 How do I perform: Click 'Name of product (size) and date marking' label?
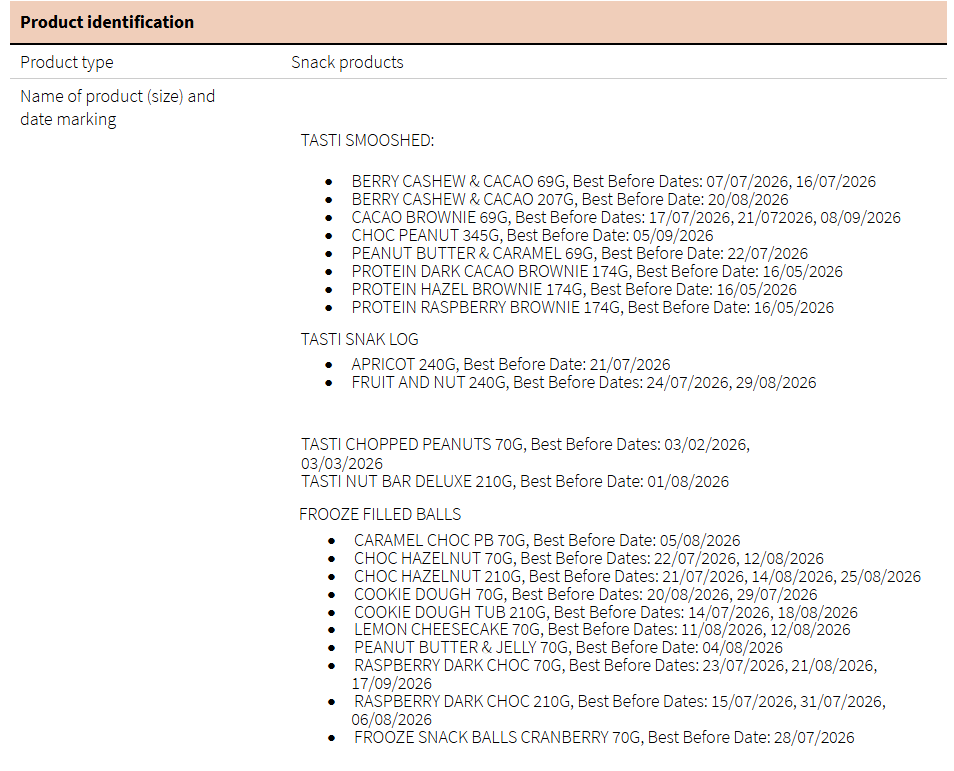[x=117, y=108]
